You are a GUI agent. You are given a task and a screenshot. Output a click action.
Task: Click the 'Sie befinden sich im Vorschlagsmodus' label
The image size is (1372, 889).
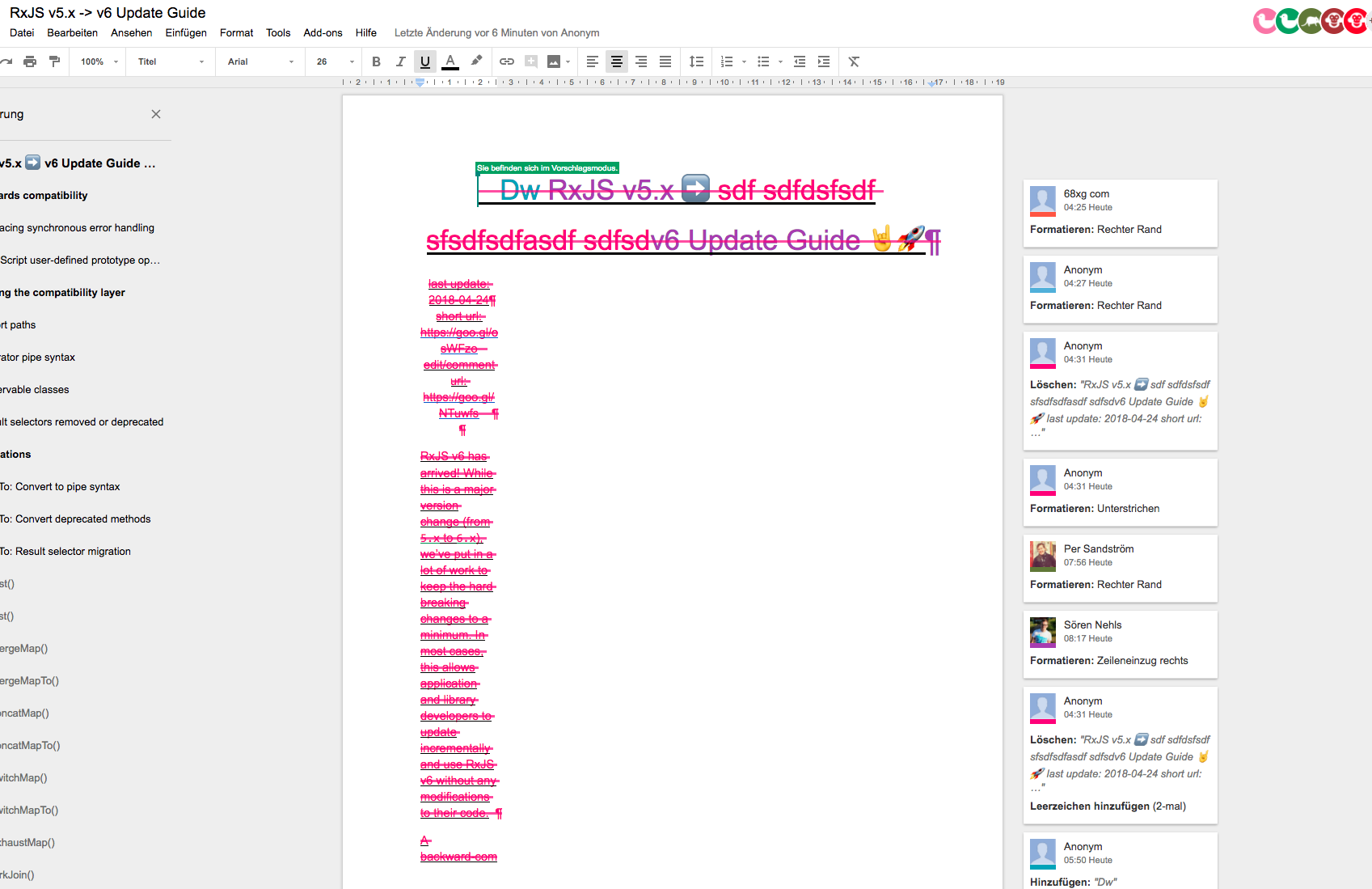[547, 168]
